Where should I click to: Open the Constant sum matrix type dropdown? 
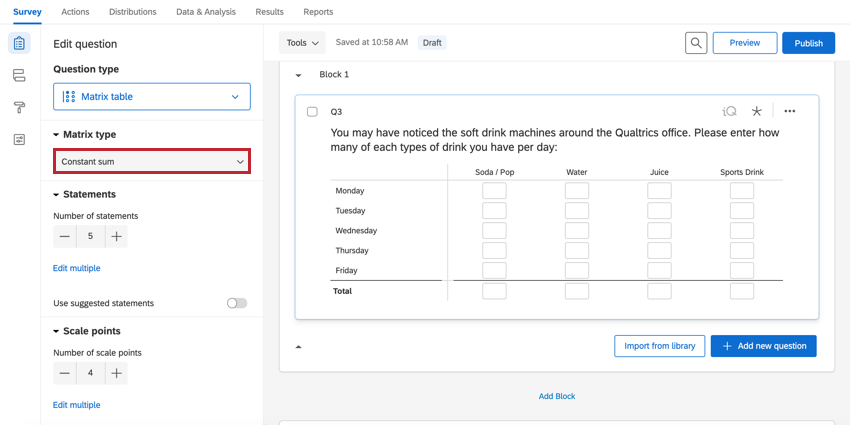pos(152,161)
